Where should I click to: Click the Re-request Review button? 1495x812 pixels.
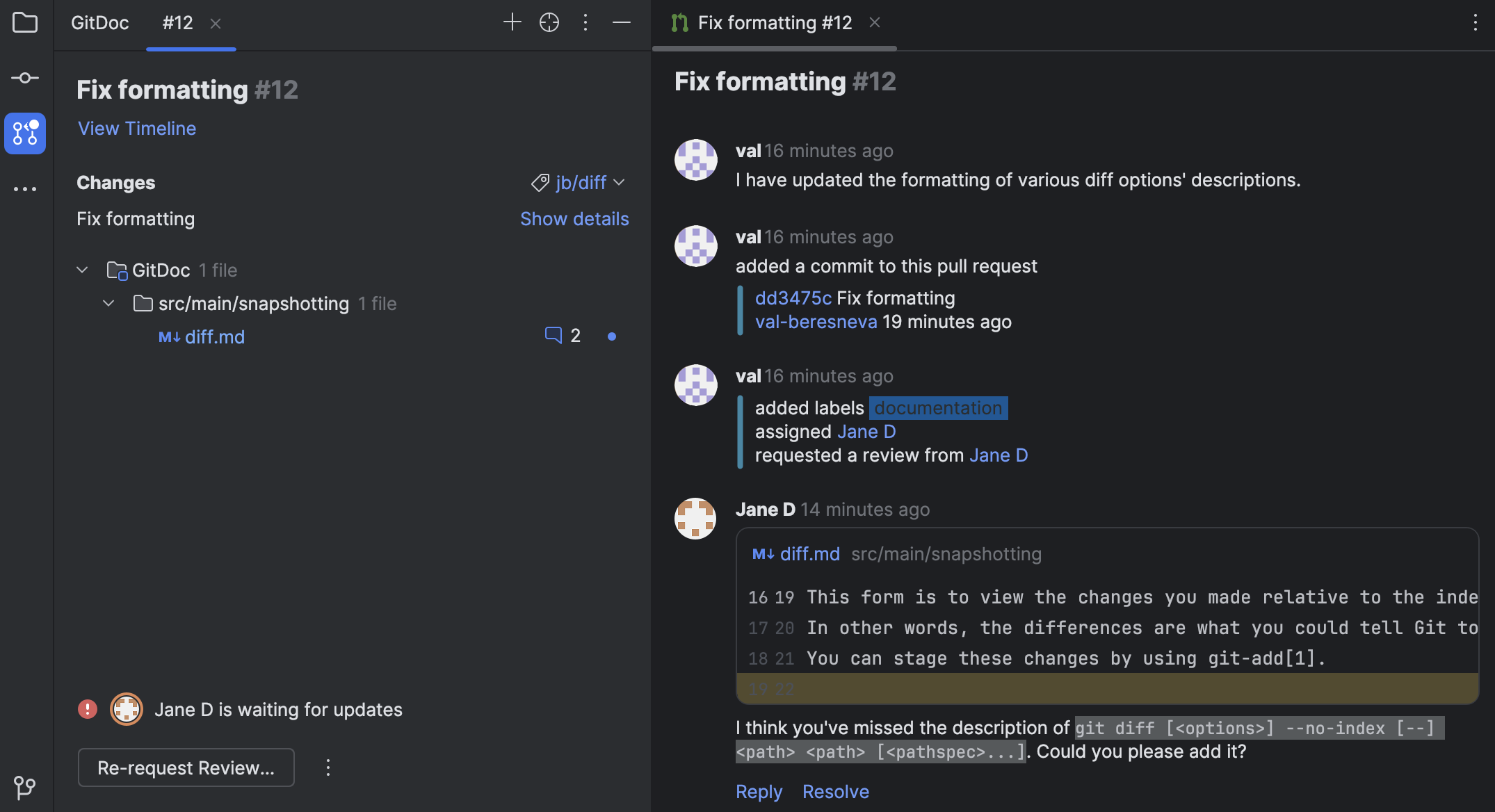click(x=186, y=768)
